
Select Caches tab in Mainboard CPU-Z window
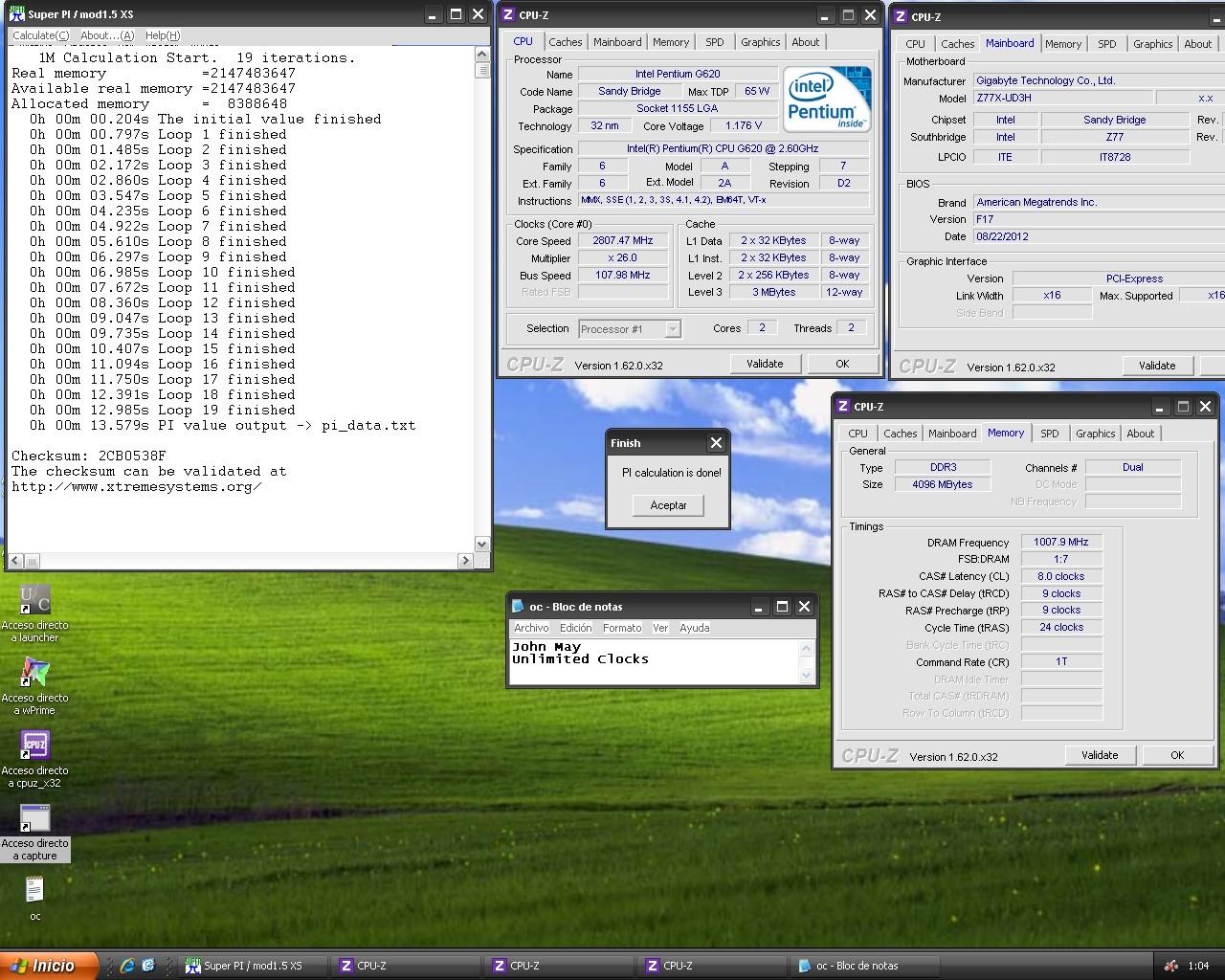958,44
